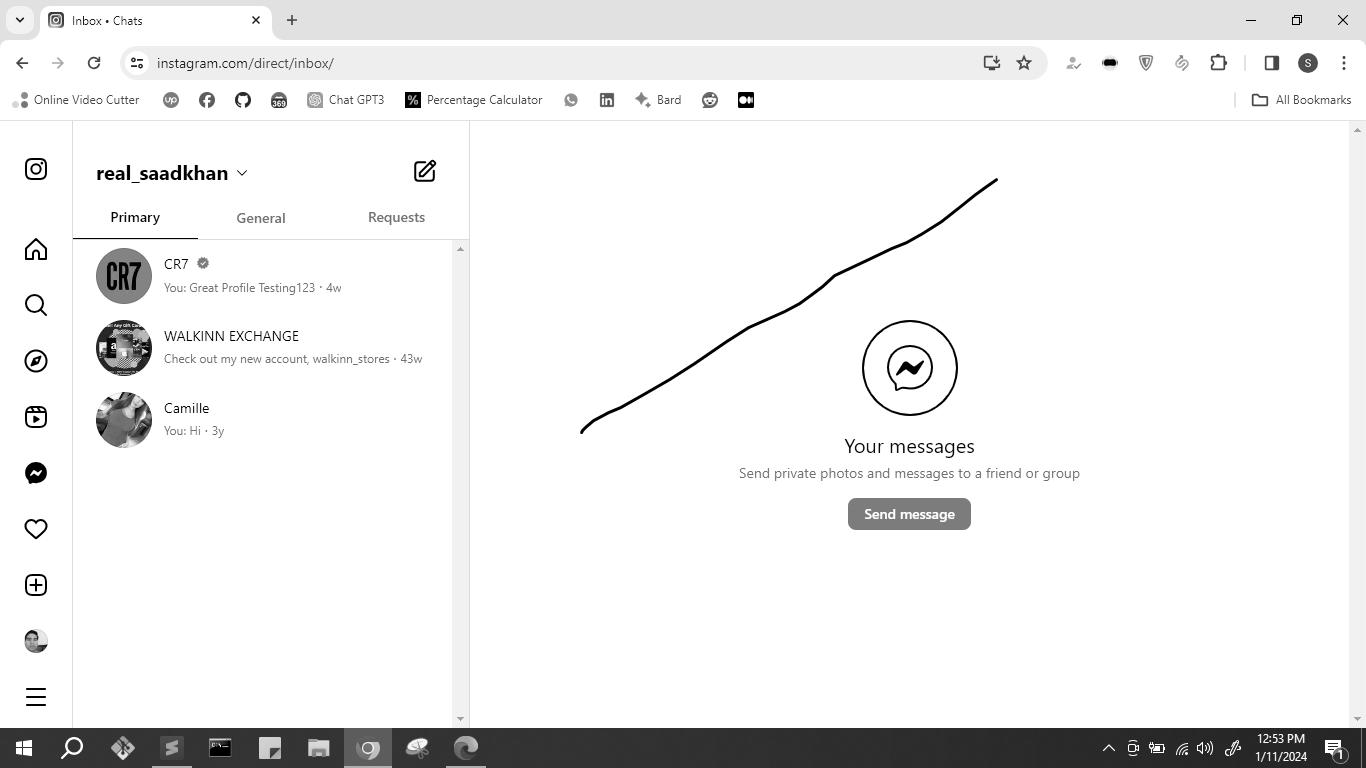Screen dimensions: 1366x768
Task: Open the Chat GPT3 bookmark
Action: point(346,100)
